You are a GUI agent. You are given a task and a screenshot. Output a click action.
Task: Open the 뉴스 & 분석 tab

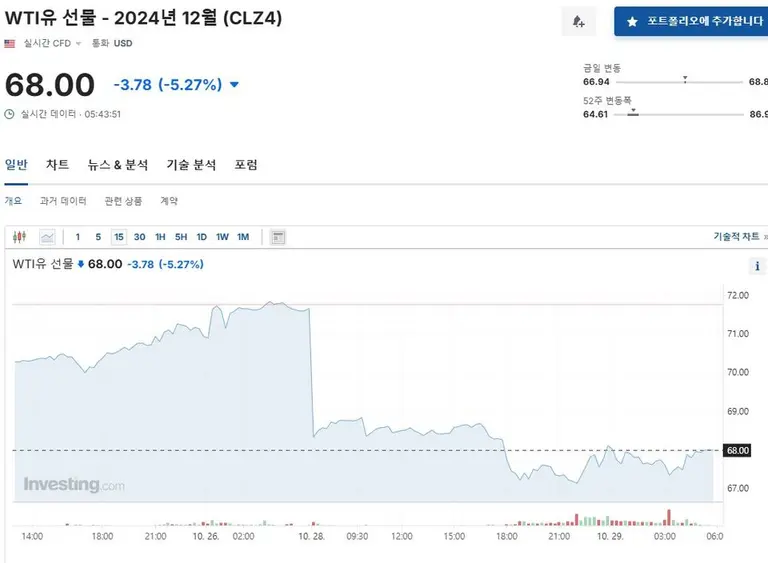pos(117,165)
